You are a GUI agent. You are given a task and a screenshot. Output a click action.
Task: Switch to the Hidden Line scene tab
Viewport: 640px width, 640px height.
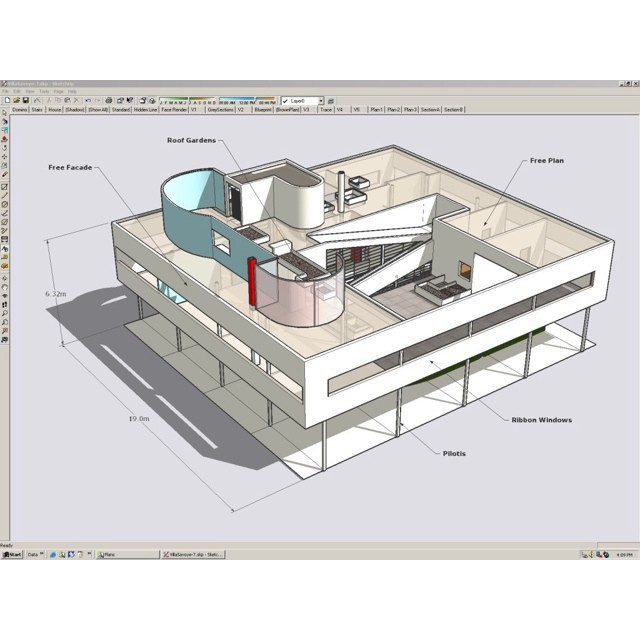tap(146, 110)
